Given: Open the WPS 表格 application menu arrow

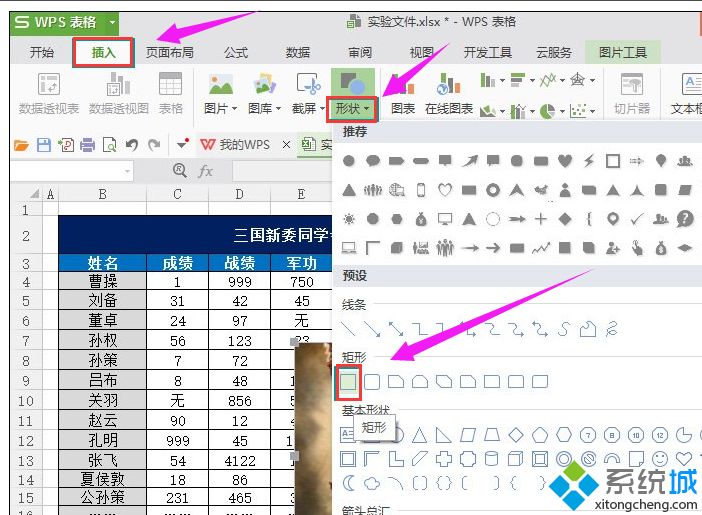Looking at the screenshot, I should coord(112,22).
